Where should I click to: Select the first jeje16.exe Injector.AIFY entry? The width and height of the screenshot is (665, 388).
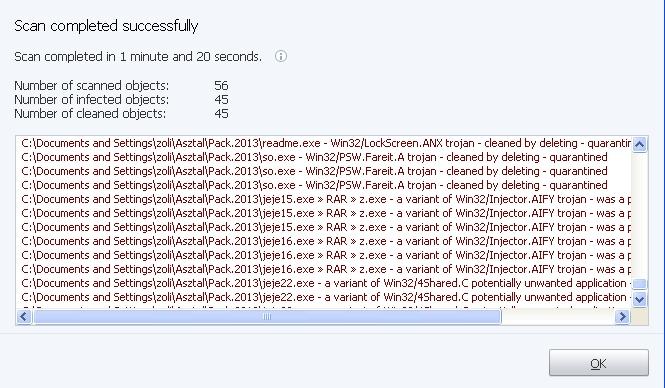tap(326, 241)
